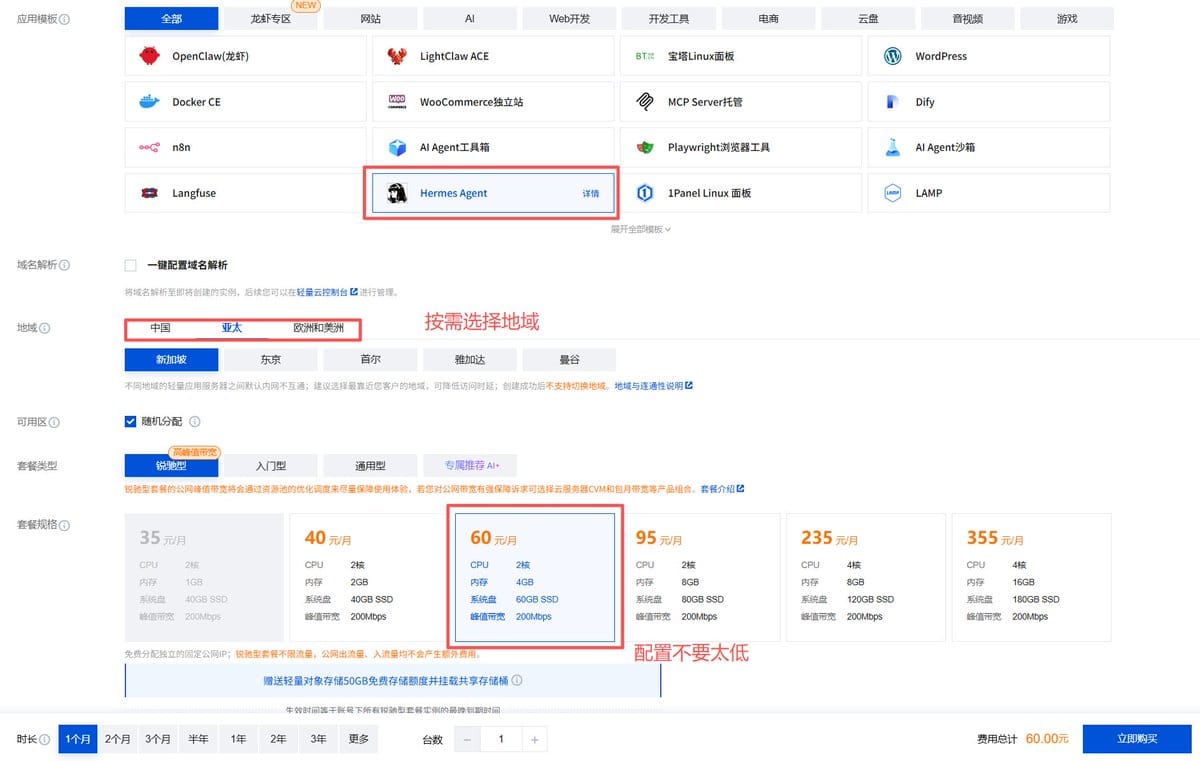
Task: Select the 中国 region group tab
Action: (160, 328)
